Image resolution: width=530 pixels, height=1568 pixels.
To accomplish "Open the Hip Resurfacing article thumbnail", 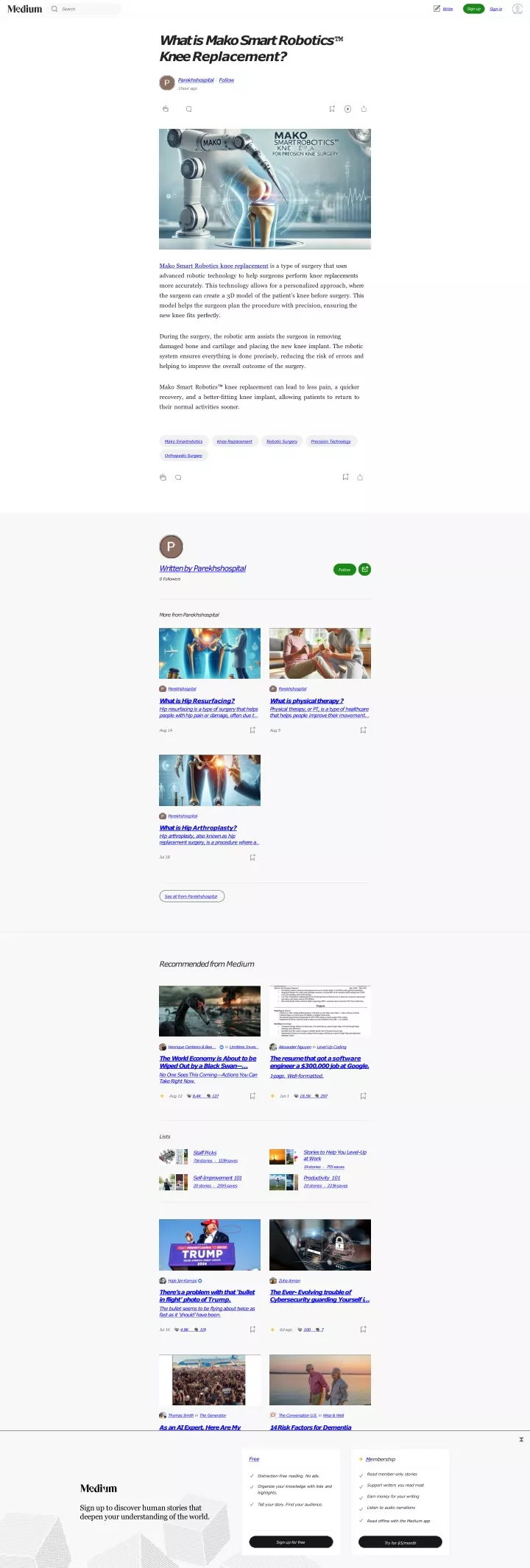I will pyautogui.click(x=210, y=653).
